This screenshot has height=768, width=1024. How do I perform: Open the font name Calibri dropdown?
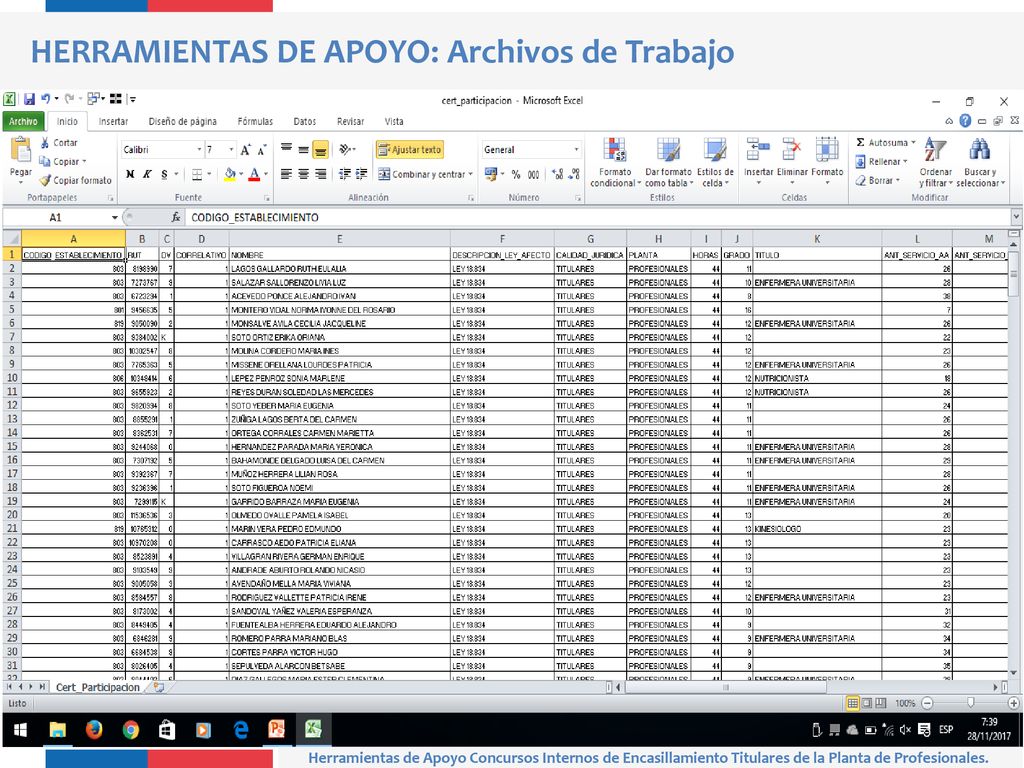click(199, 150)
